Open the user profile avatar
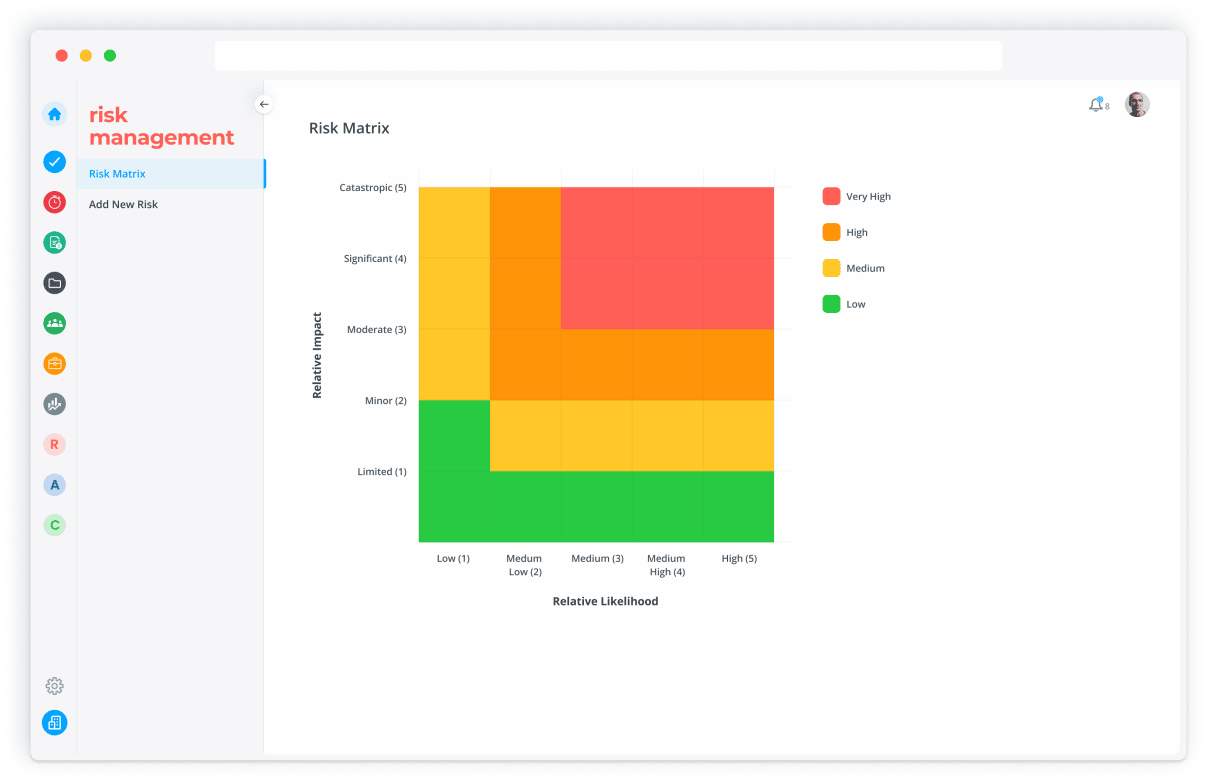This screenshot has width=1207, height=781. coord(1137,105)
